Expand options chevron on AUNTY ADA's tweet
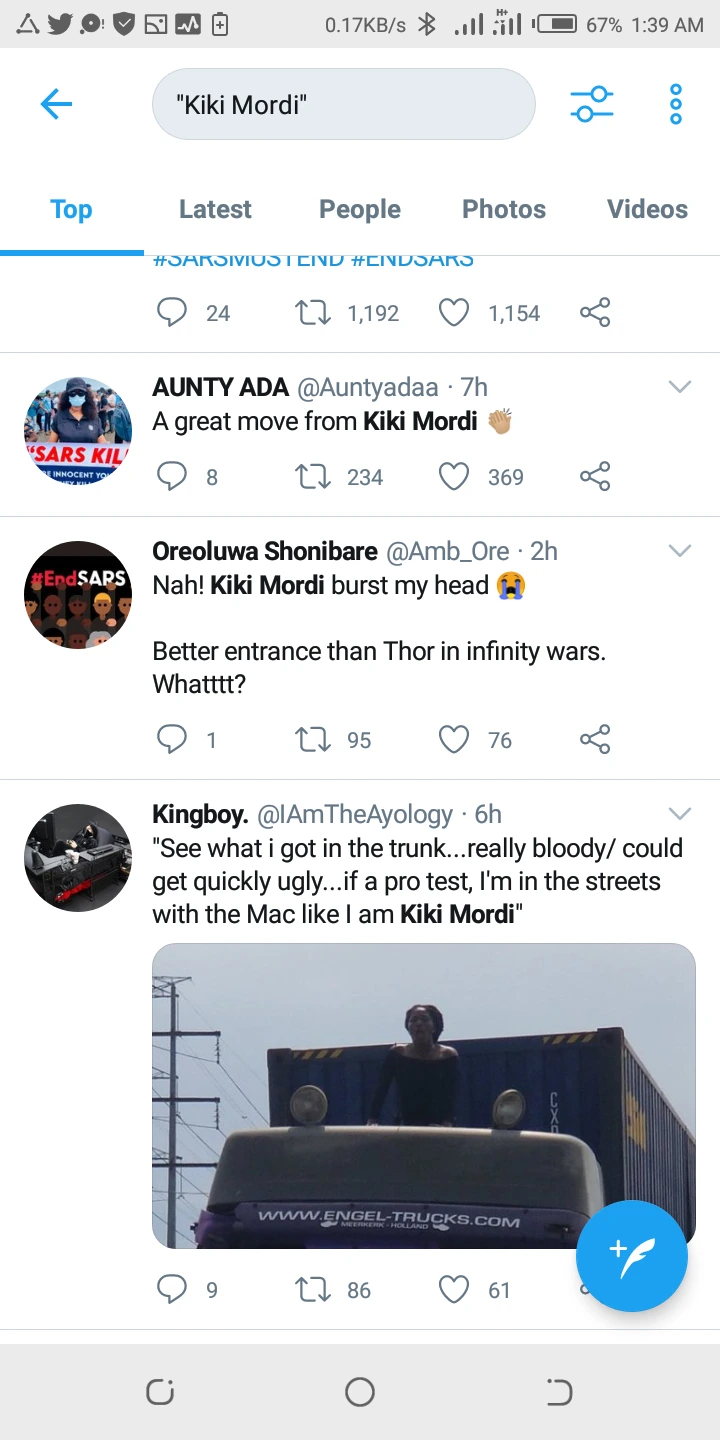 680,387
